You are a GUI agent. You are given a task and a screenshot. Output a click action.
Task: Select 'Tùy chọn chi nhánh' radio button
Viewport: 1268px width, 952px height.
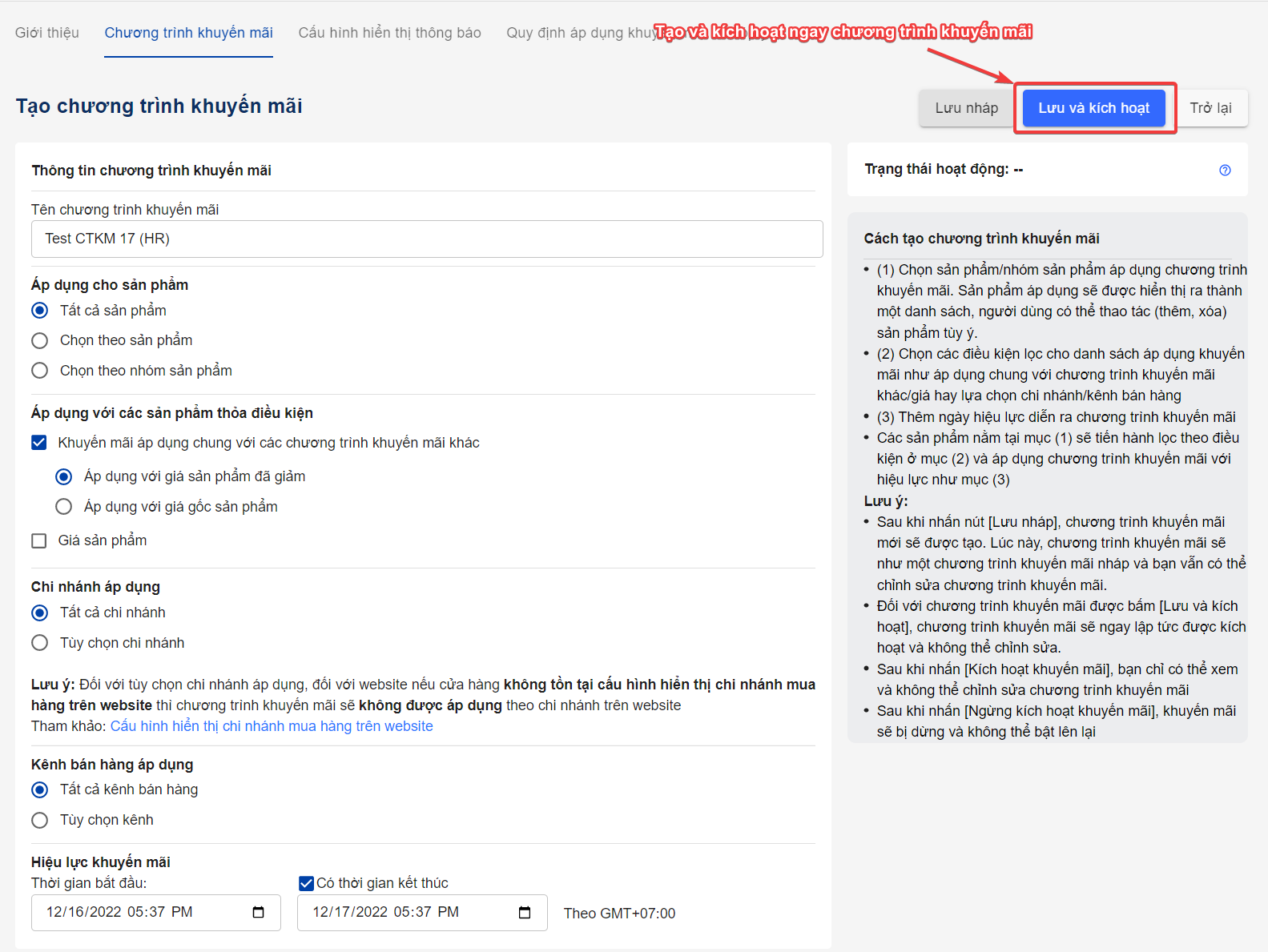click(x=39, y=643)
